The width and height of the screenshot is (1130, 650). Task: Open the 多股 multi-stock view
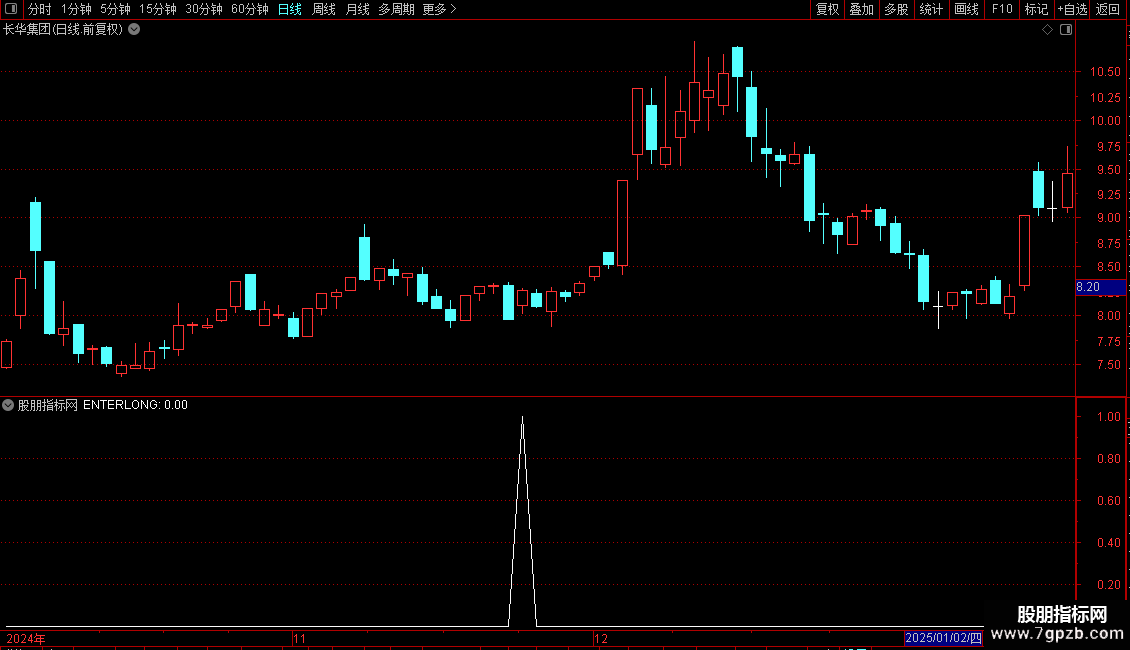tap(896, 9)
